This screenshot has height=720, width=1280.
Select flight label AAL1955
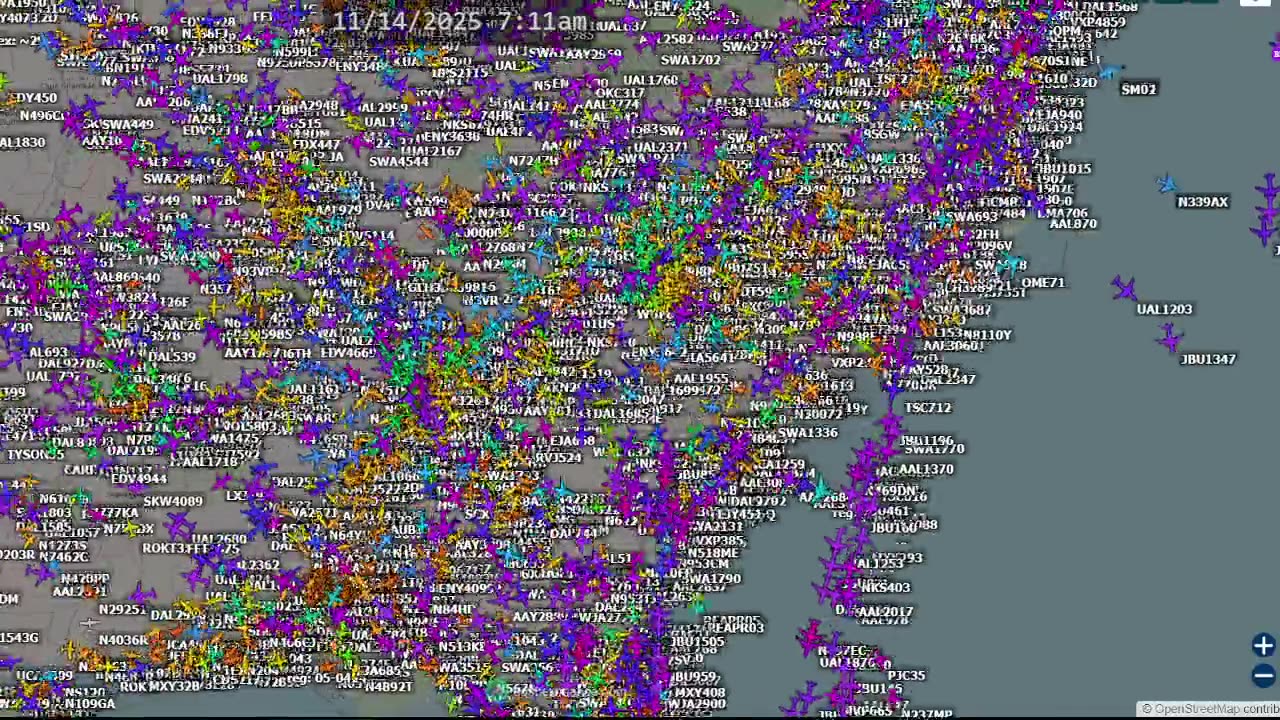pyautogui.click(x=701, y=380)
